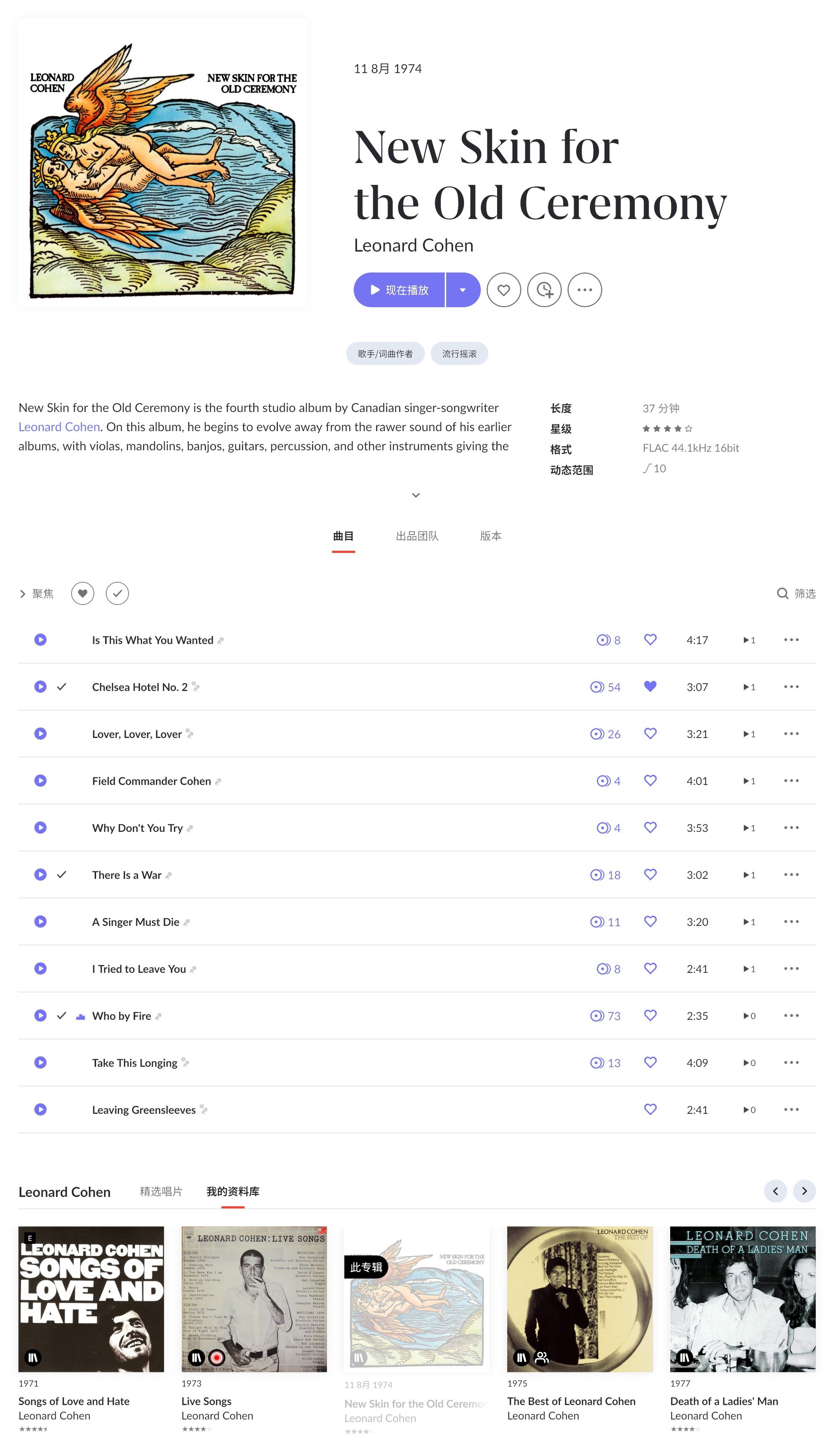Expand the full album description
Screen dimensions: 832x1456
[416, 495]
